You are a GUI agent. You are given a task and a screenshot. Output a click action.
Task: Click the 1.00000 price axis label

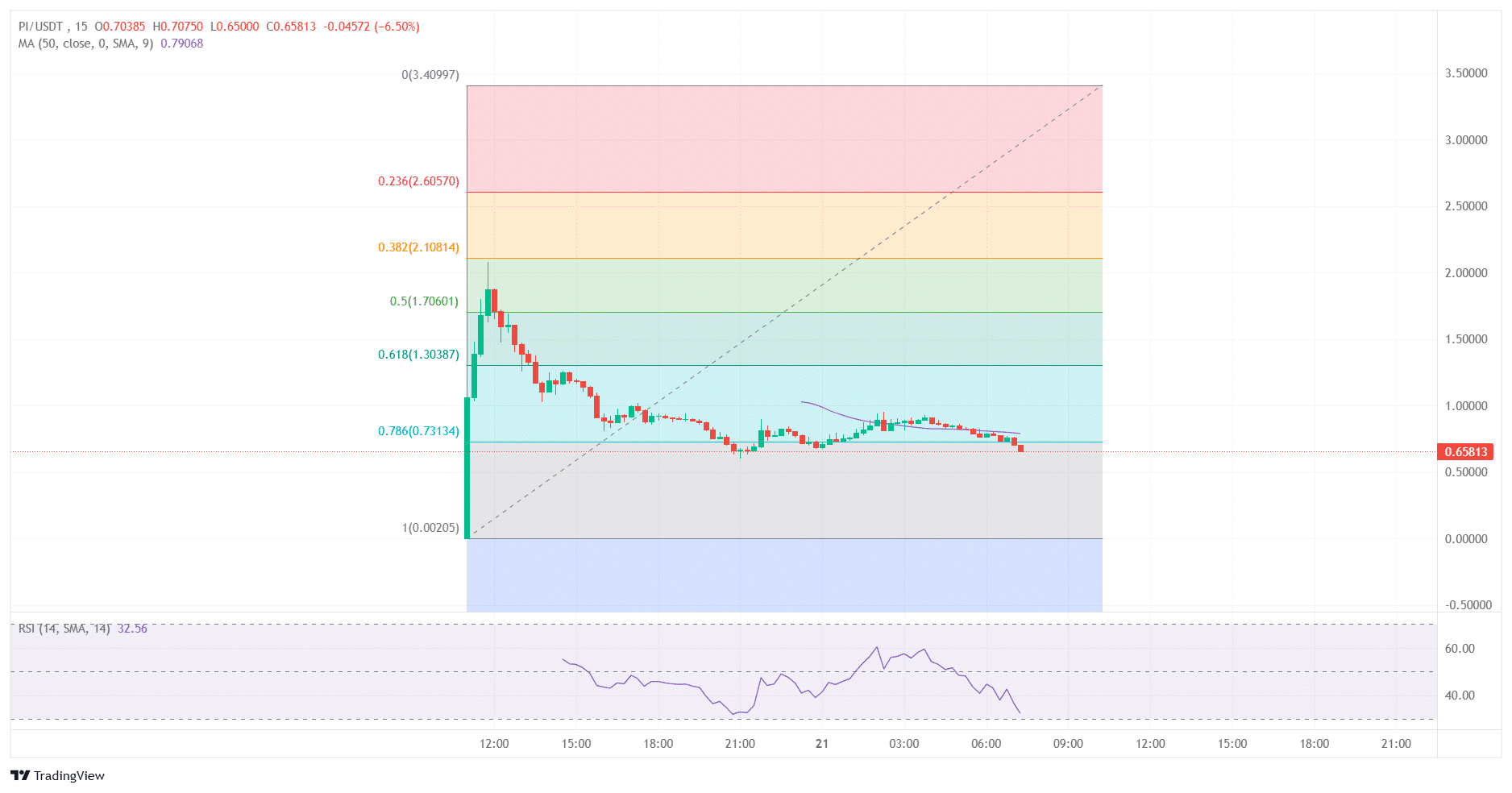point(1466,406)
